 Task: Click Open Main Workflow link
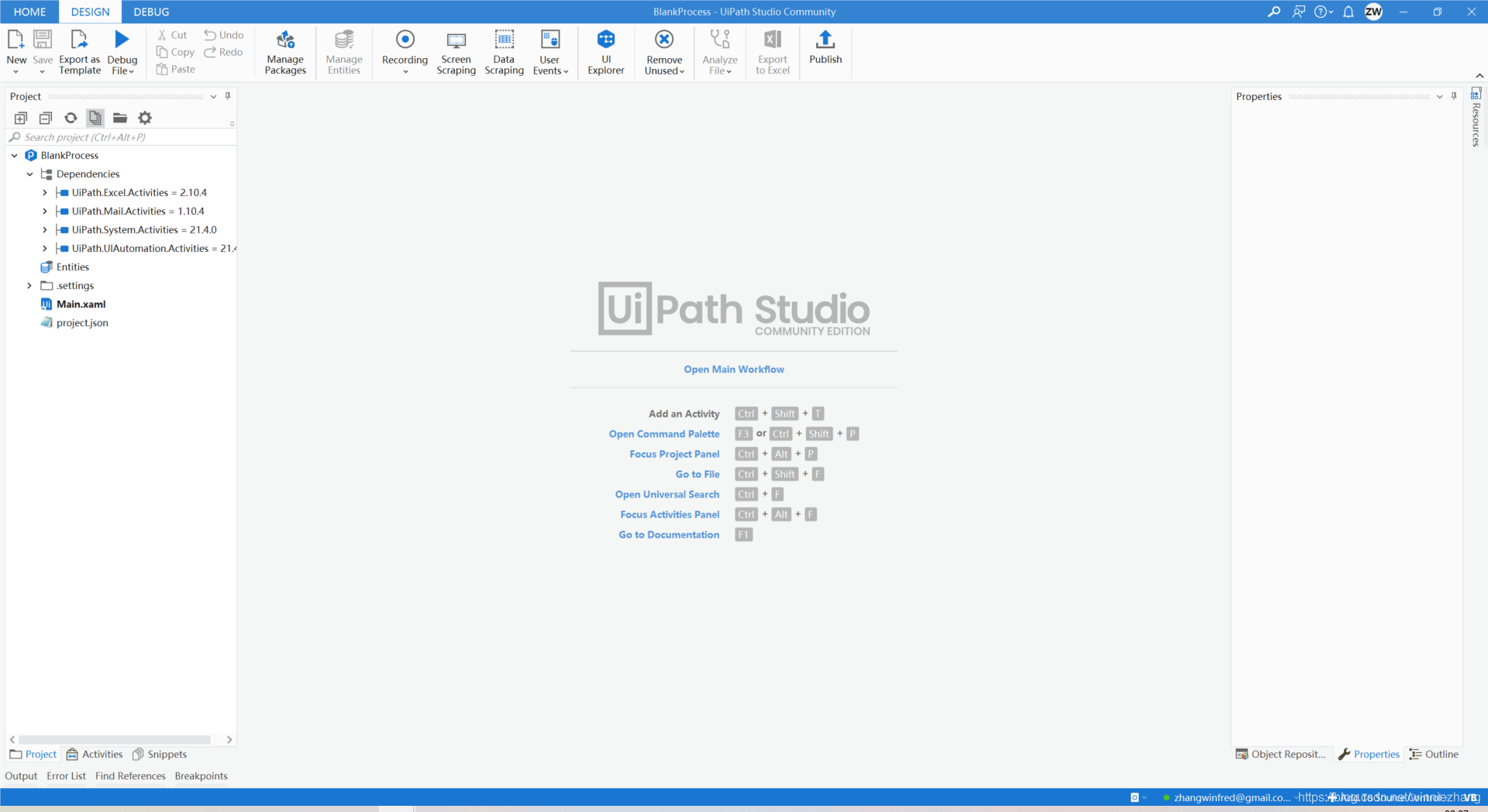[734, 370]
